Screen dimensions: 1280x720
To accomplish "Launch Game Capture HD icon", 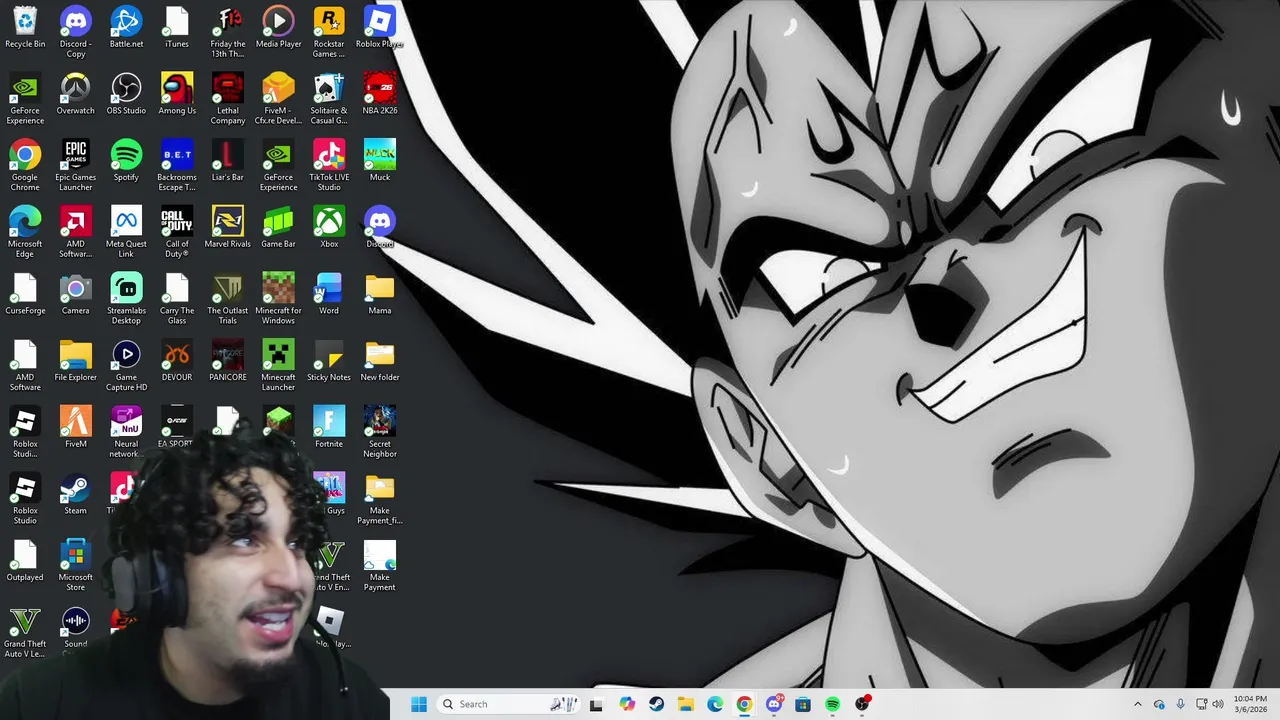I will tap(126, 366).
